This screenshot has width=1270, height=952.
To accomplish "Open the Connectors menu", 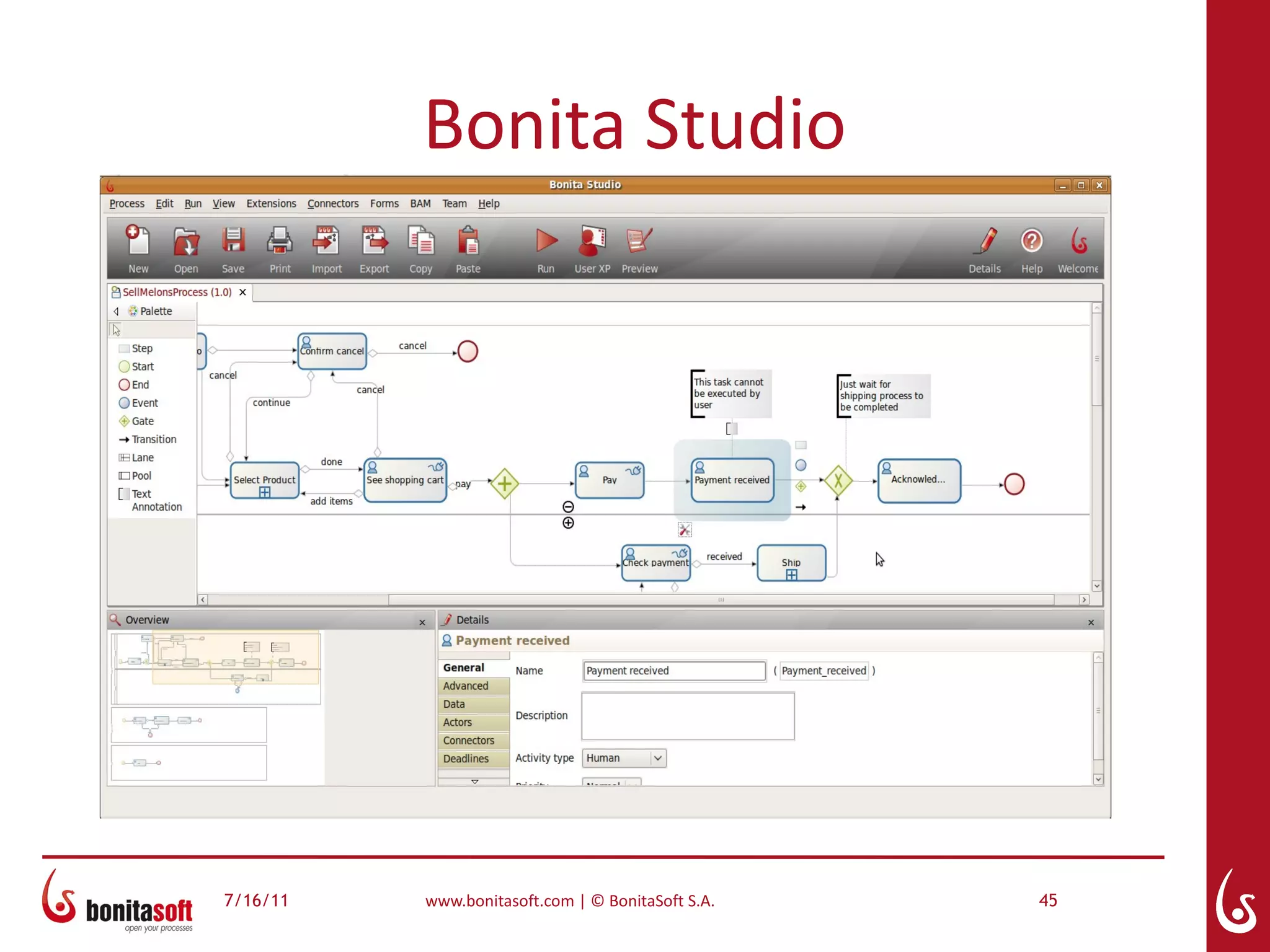I will coord(332,203).
